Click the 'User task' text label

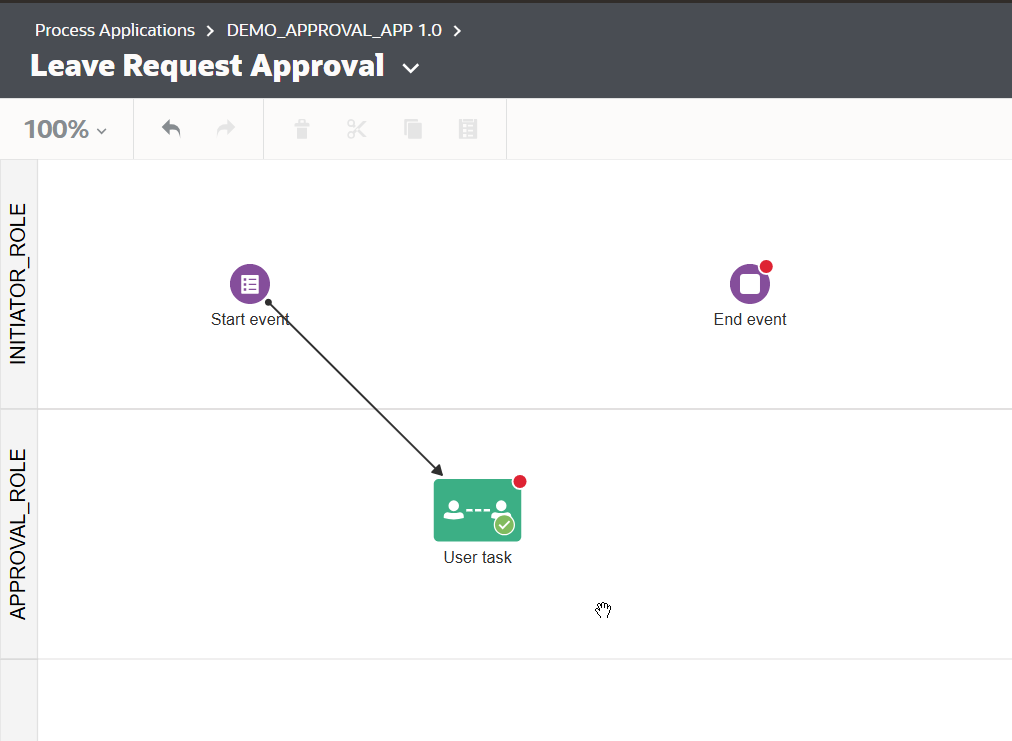coord(477,558)
